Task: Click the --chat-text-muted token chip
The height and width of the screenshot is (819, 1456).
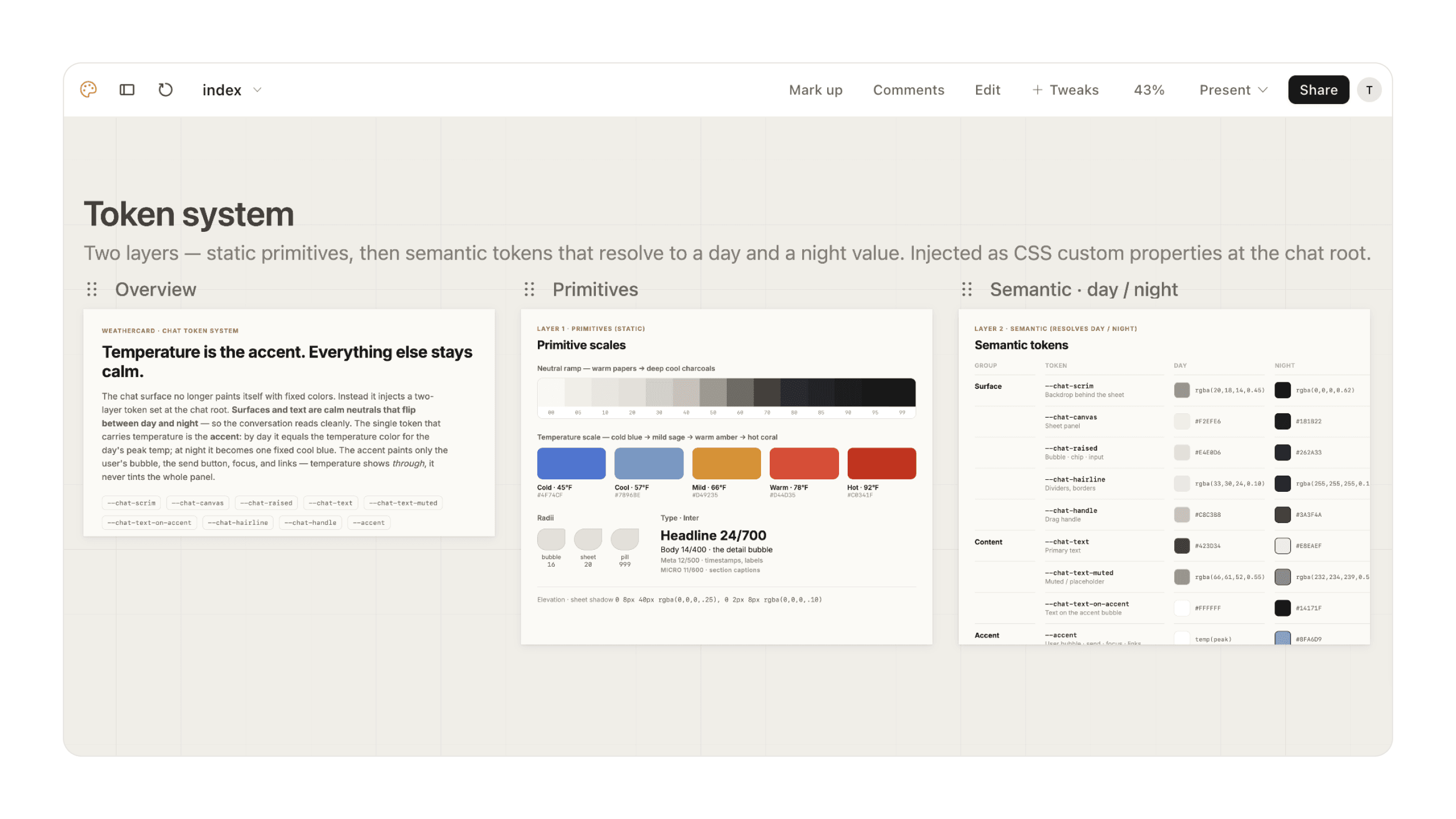Action: [x=403, y=503]
